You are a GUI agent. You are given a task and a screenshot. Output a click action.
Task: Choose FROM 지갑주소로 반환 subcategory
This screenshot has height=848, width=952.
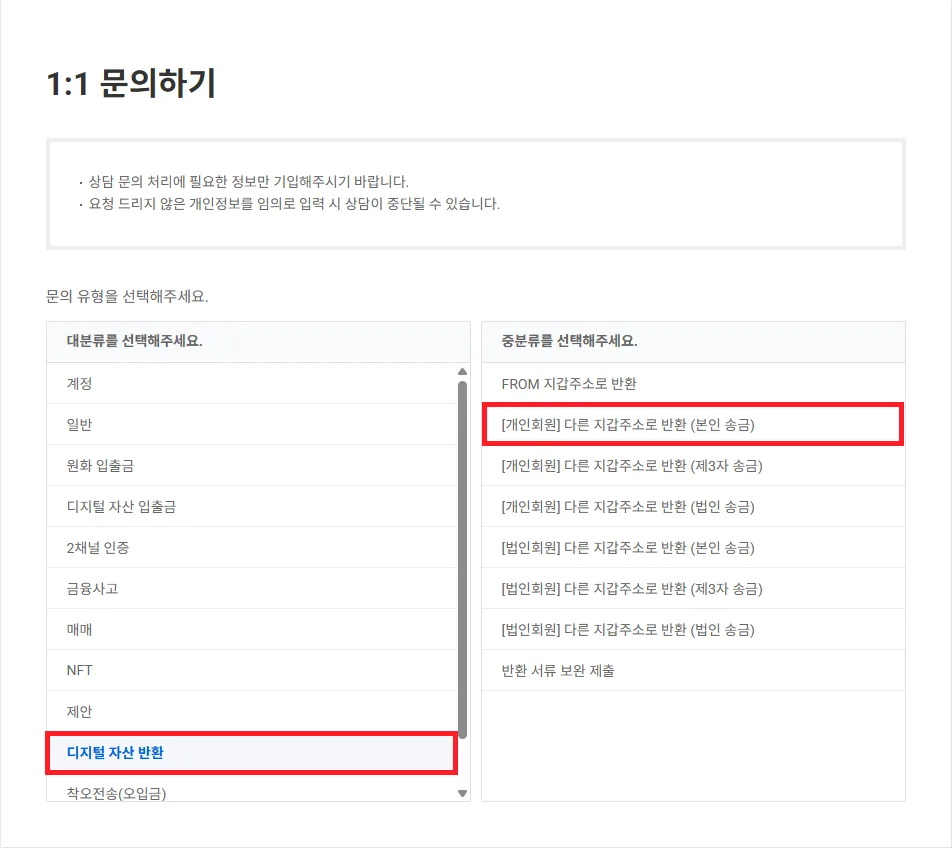[x=693, y=384]
